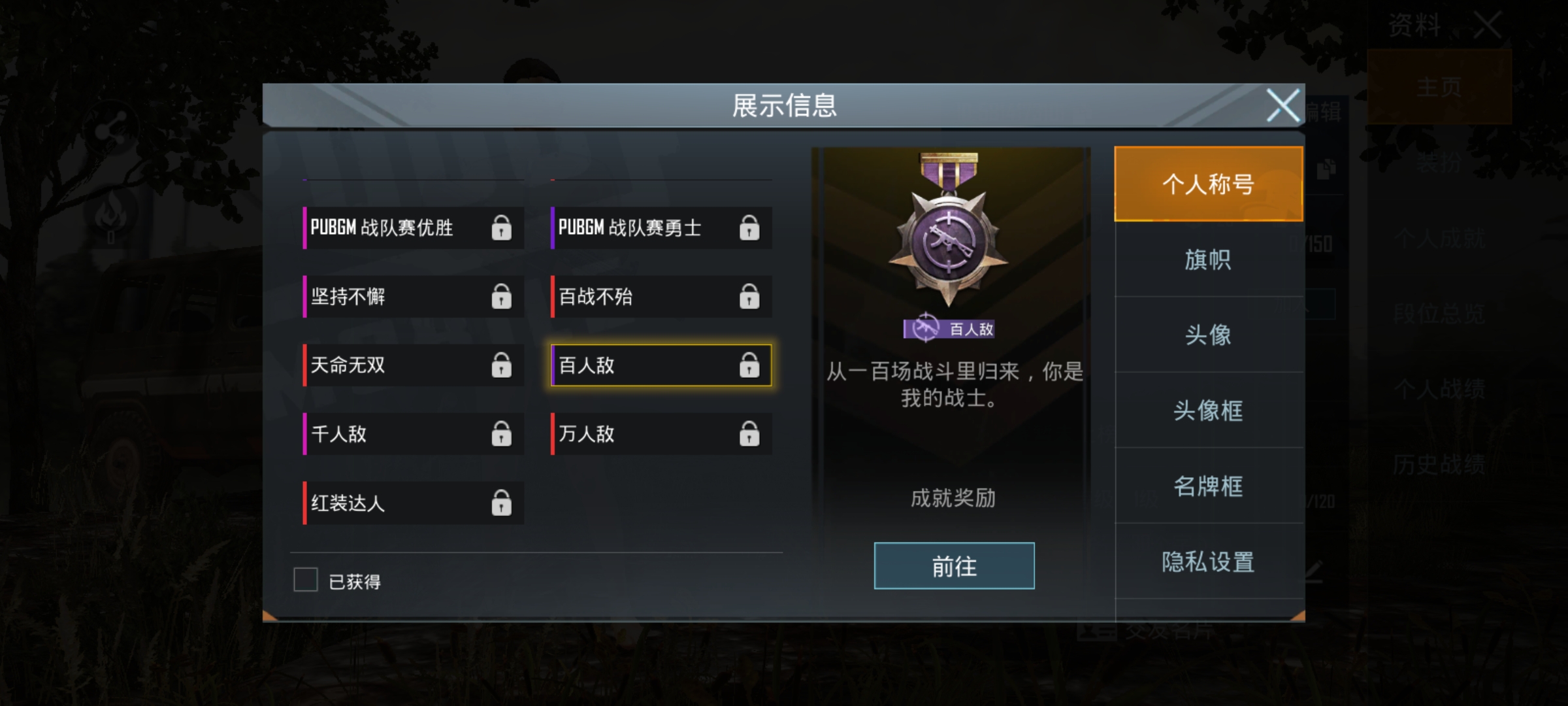Screen dimensions: 1568x706
Task: Click lock icon beside 千人敌
Action: (x=501, y=433)
